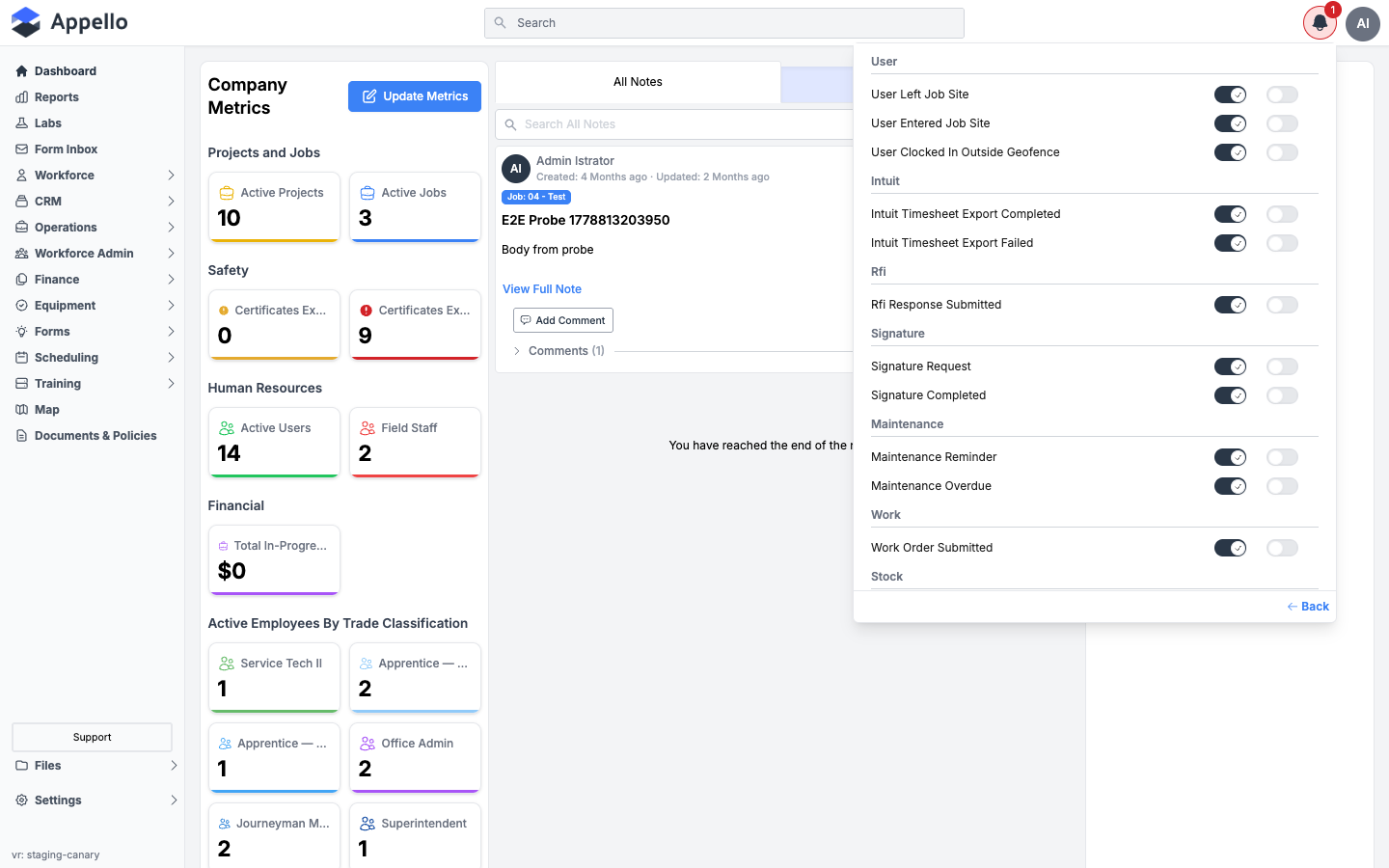The height and width of the screenshot is (868, 1389).
Task: Open Map via the map icon
Action: [21, 410]
